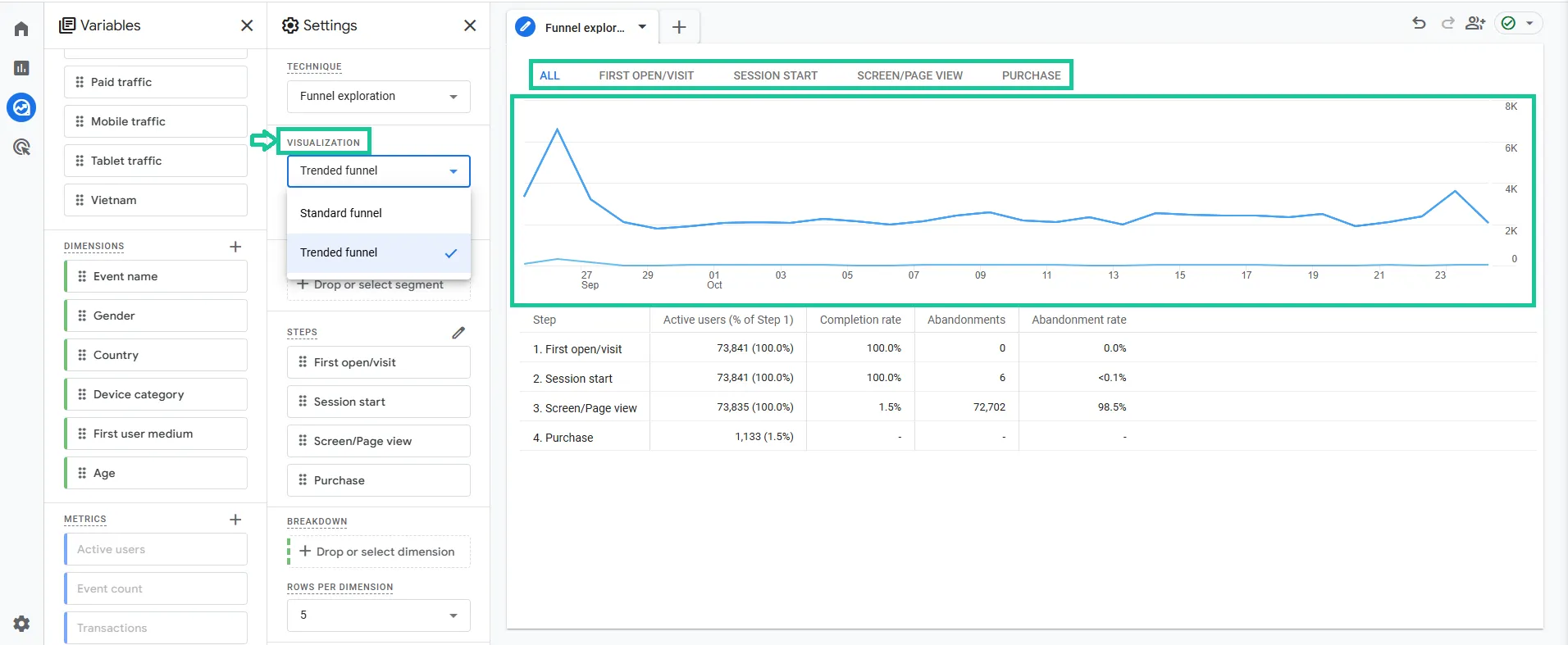Open the Home icon in left sidebar
Screen dimensions: 1568x645
[21, 29]
